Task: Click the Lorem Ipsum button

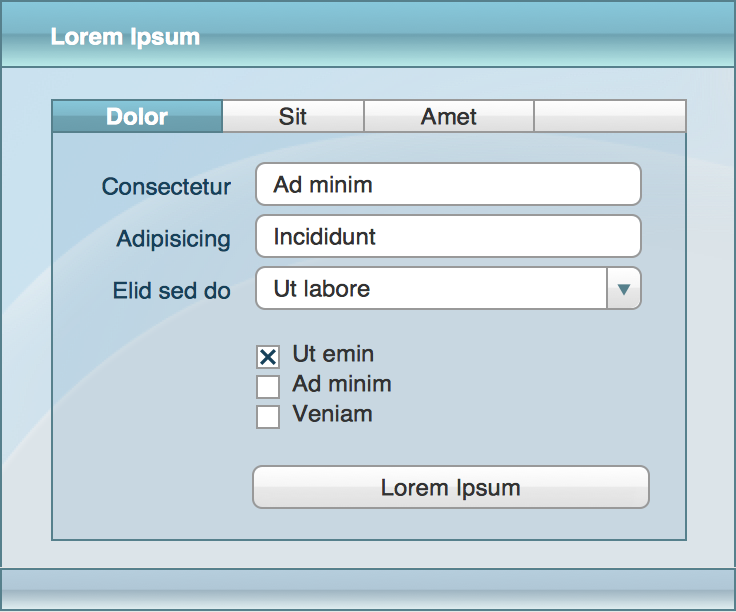Action: pos(451,487)
